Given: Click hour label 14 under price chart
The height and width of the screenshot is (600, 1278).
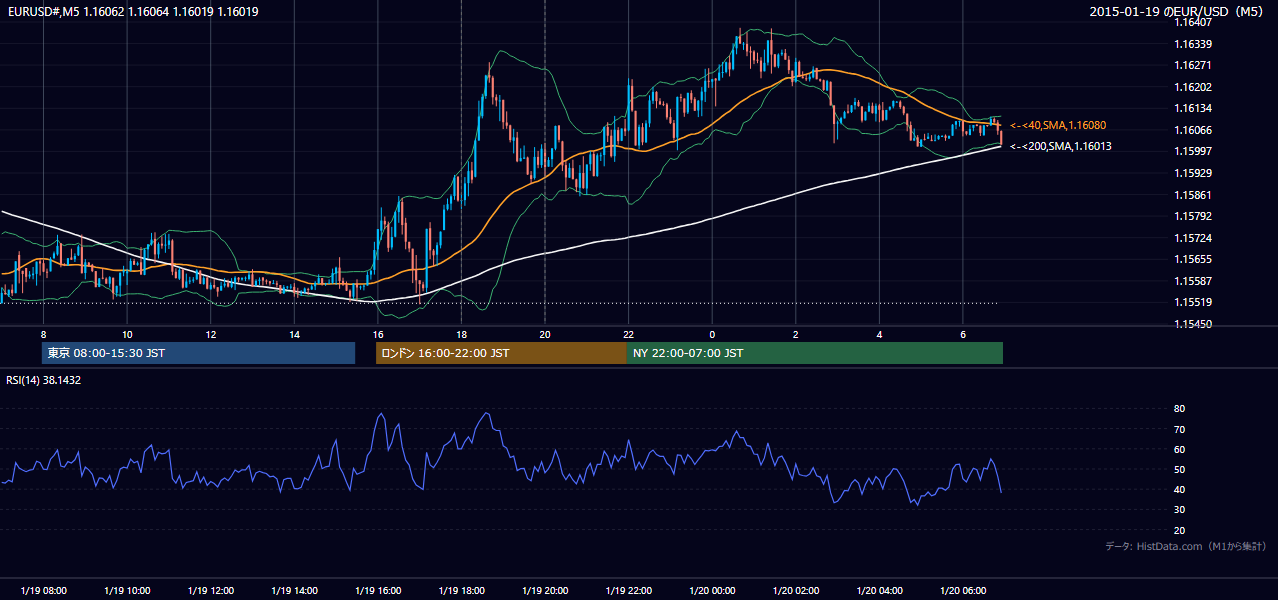Looking at the screenshot, I should [294, 333].
